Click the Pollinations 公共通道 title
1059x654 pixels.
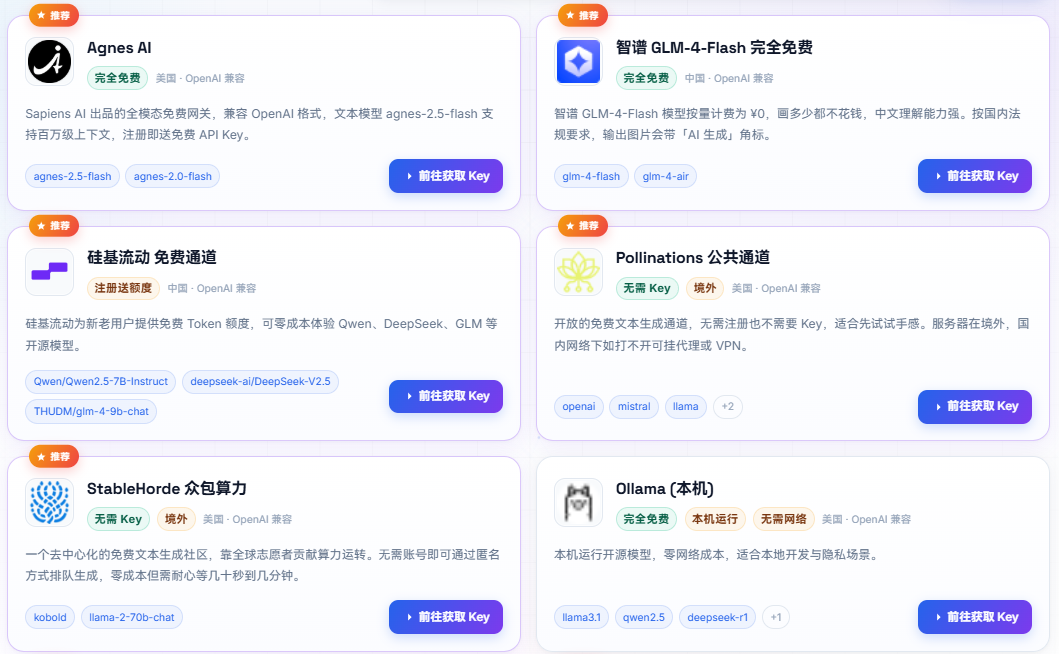[693, 257]
